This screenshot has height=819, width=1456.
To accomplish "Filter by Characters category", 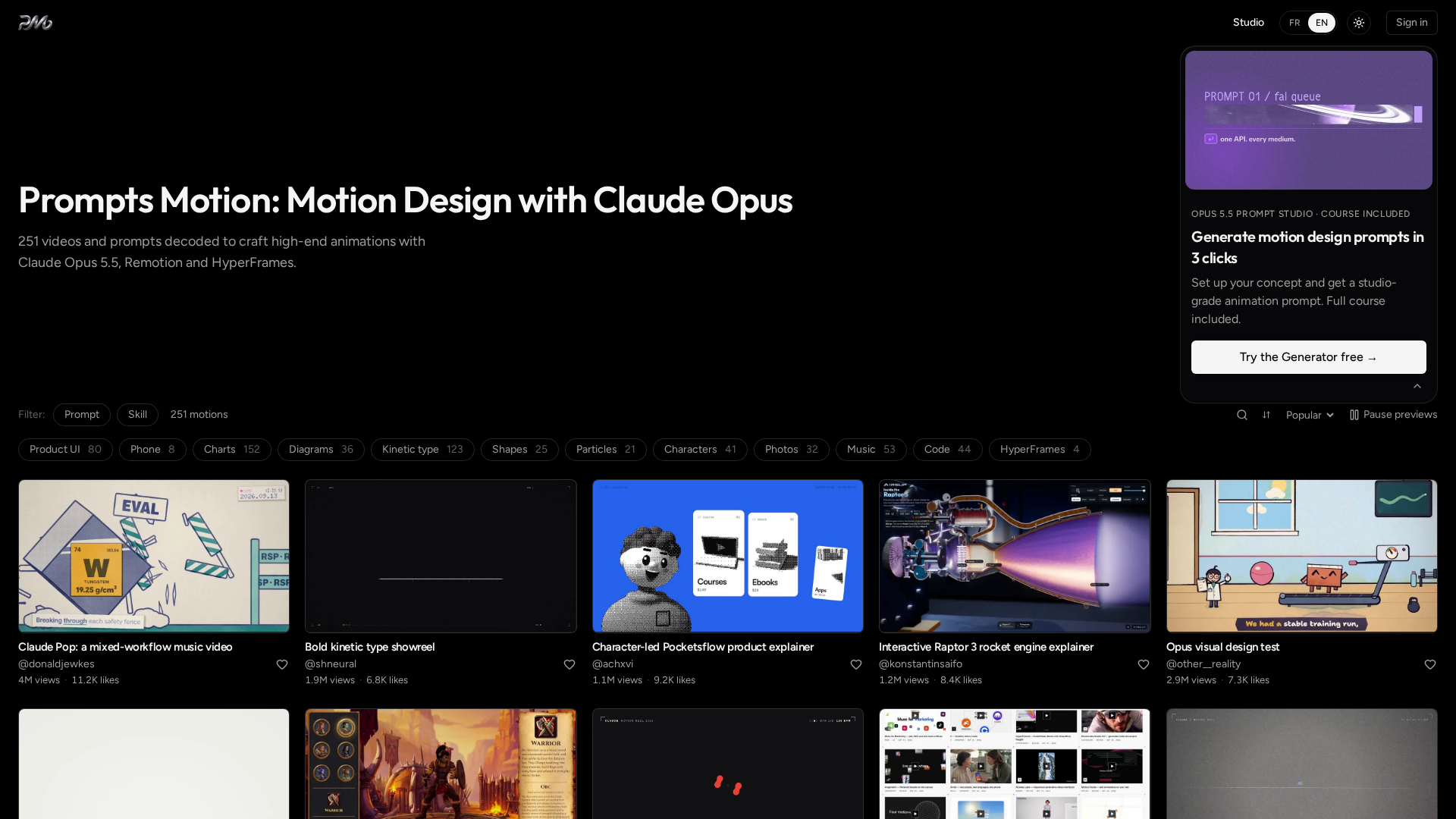I will click(700, 450).
